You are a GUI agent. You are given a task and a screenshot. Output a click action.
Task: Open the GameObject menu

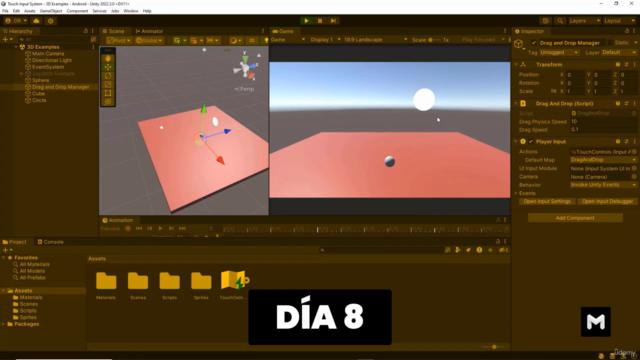click(x=51, y=11)
